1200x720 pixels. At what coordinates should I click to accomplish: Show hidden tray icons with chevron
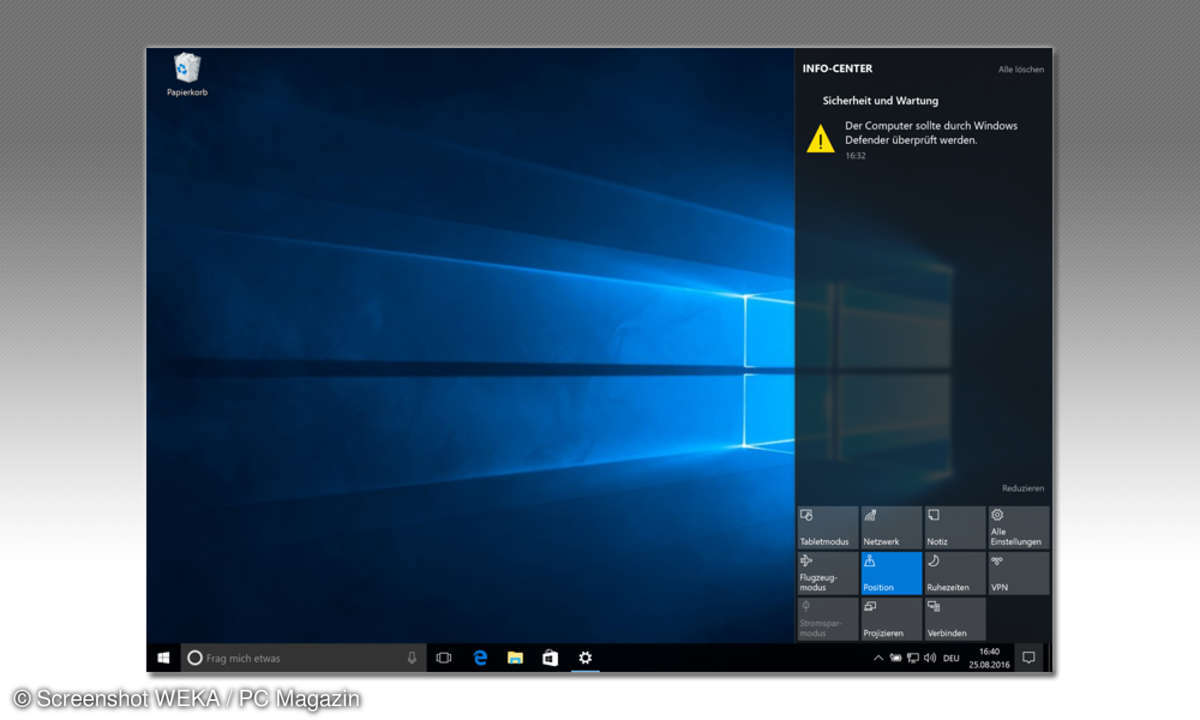tap(878, 658)
